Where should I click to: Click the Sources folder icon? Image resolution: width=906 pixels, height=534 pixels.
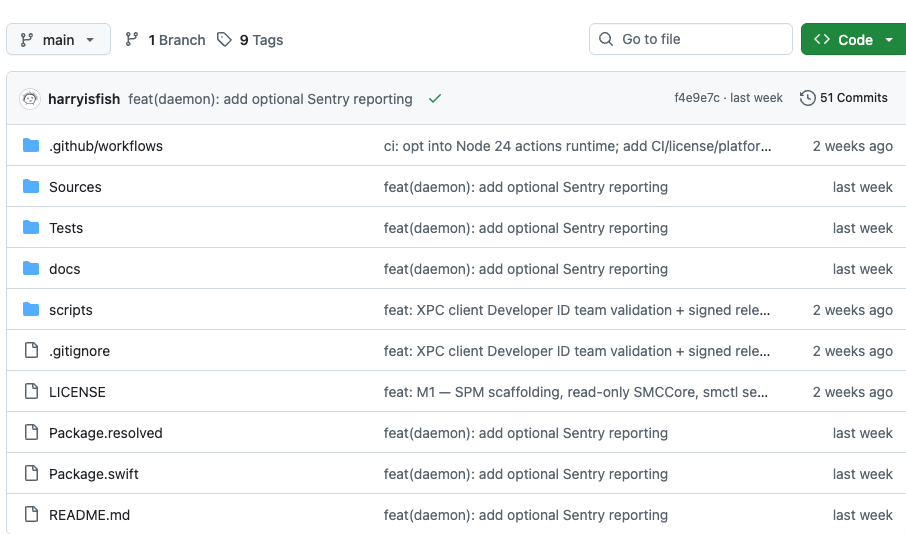pos(31,186)
